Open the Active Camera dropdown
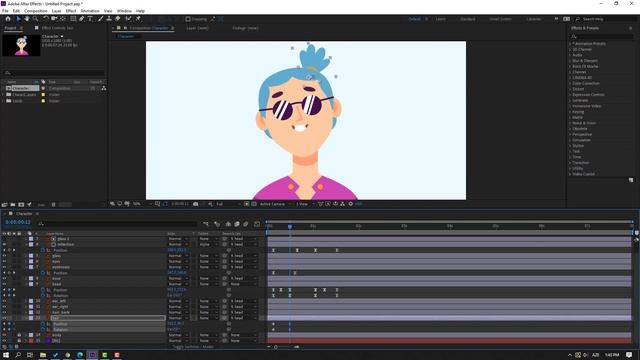This screenshot has width=640, height=360. click(x=275, y=204)
